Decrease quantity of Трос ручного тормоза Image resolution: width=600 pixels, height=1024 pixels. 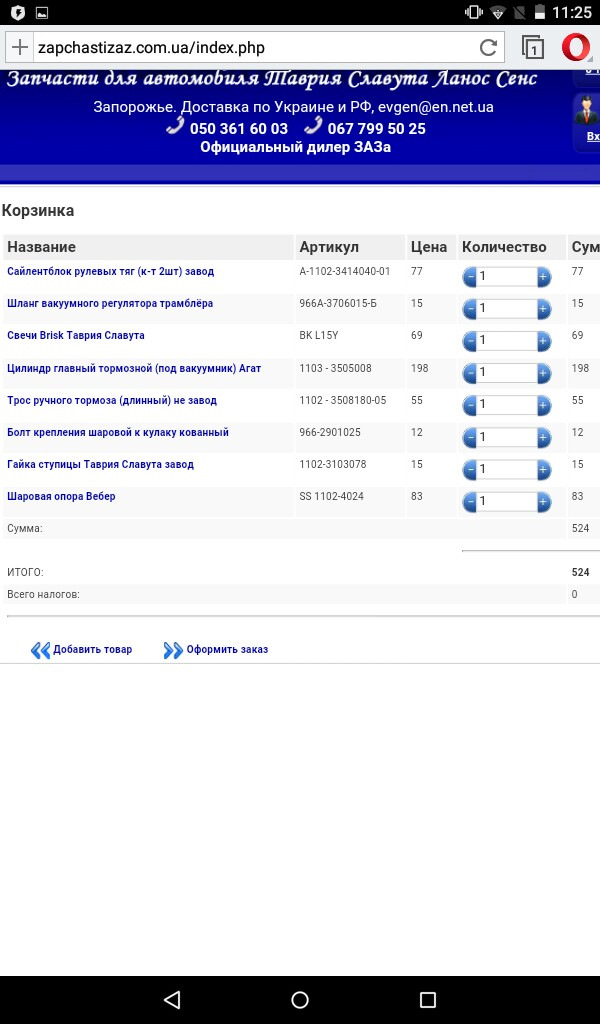click(x=469, y=406)
